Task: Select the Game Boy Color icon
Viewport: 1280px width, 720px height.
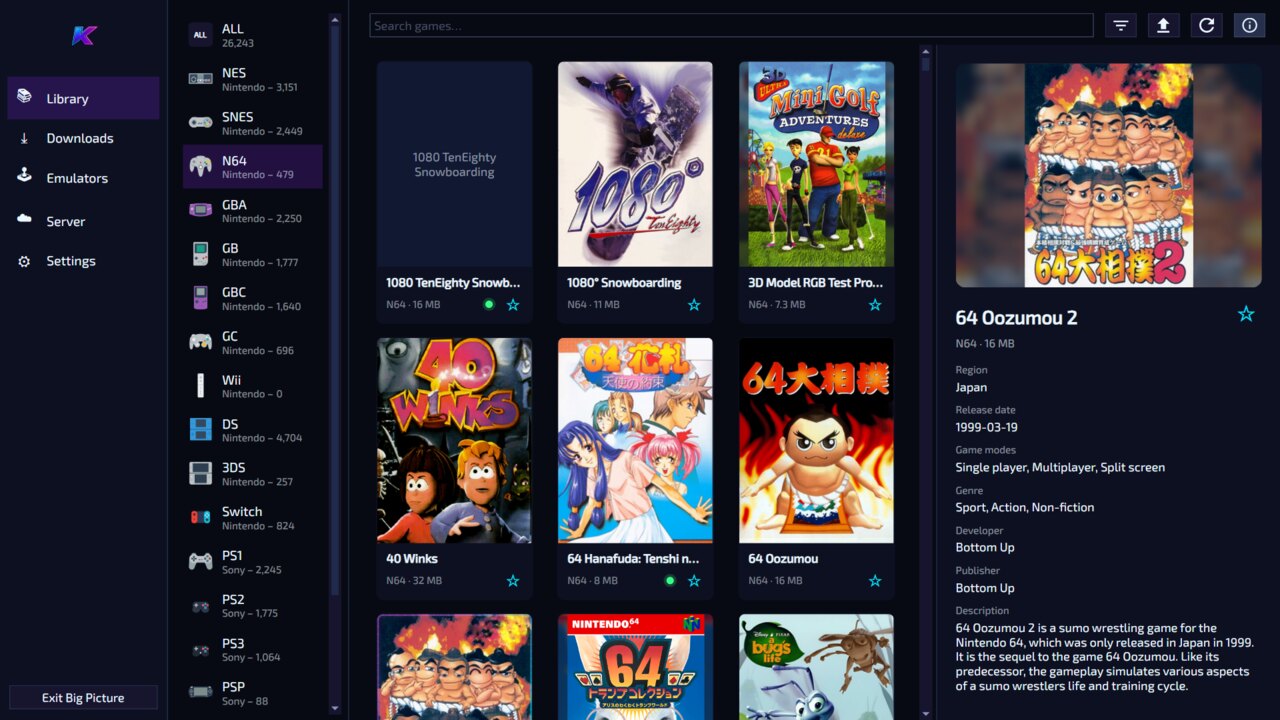Action: (201, 298)
